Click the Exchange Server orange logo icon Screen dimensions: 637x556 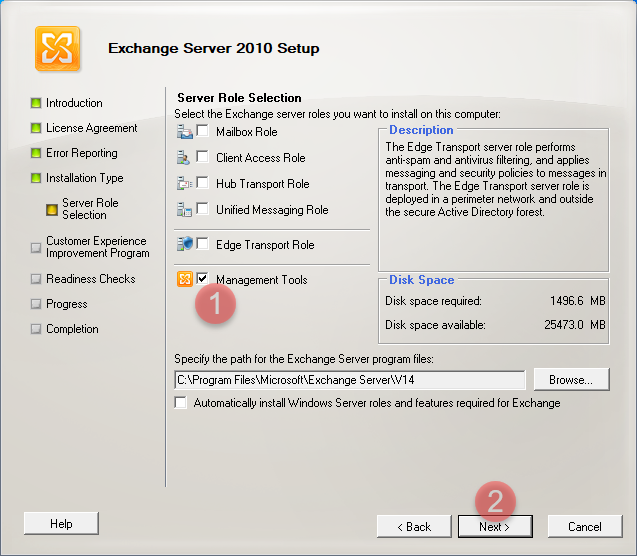(x=57, y=48)
